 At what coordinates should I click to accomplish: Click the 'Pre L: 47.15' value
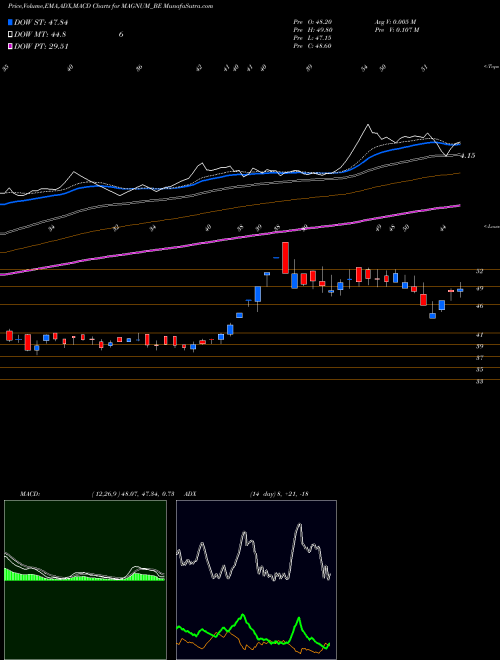pos(312,38)
